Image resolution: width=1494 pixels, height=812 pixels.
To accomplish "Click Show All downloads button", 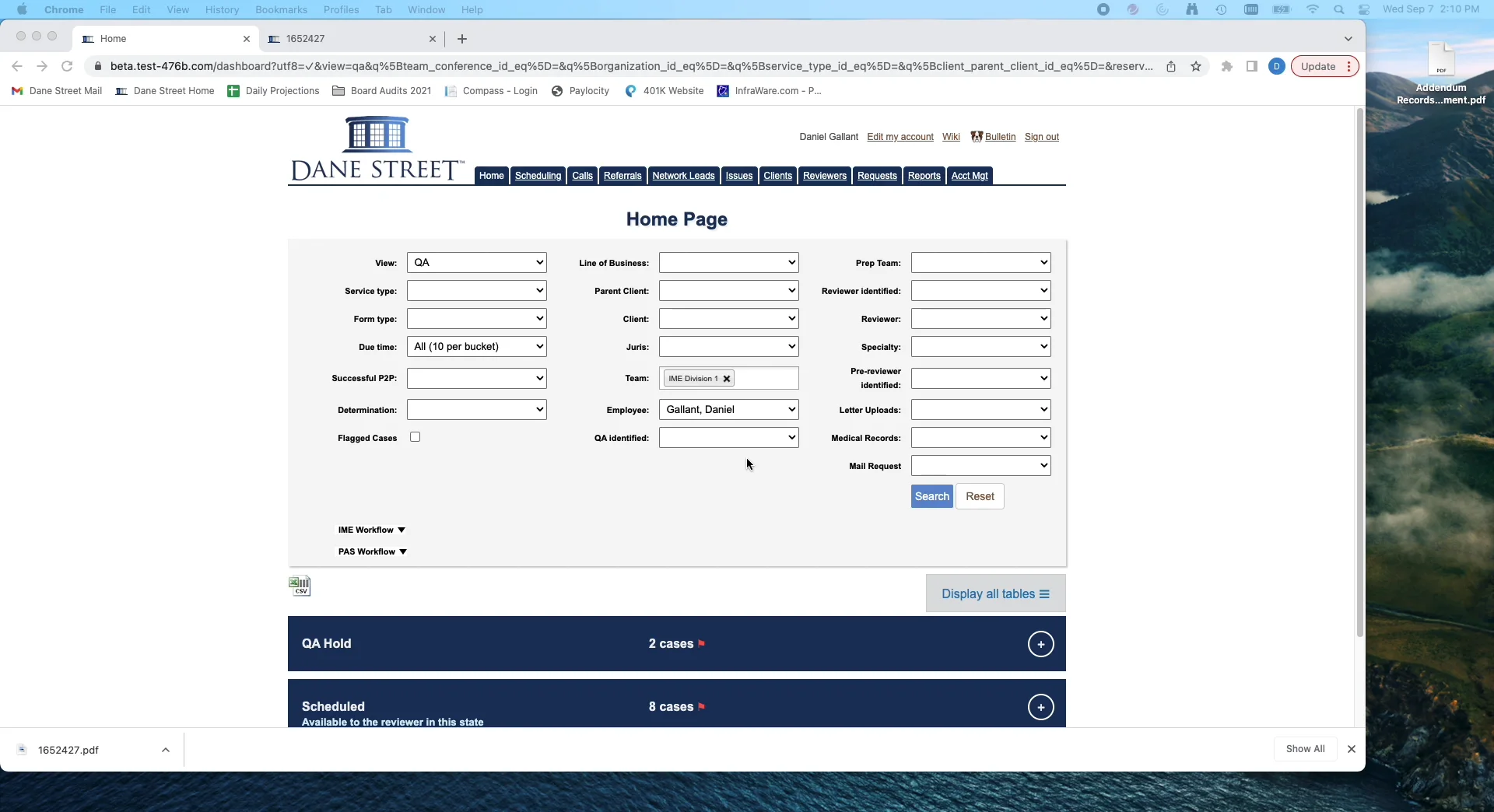I will 1305,749.
